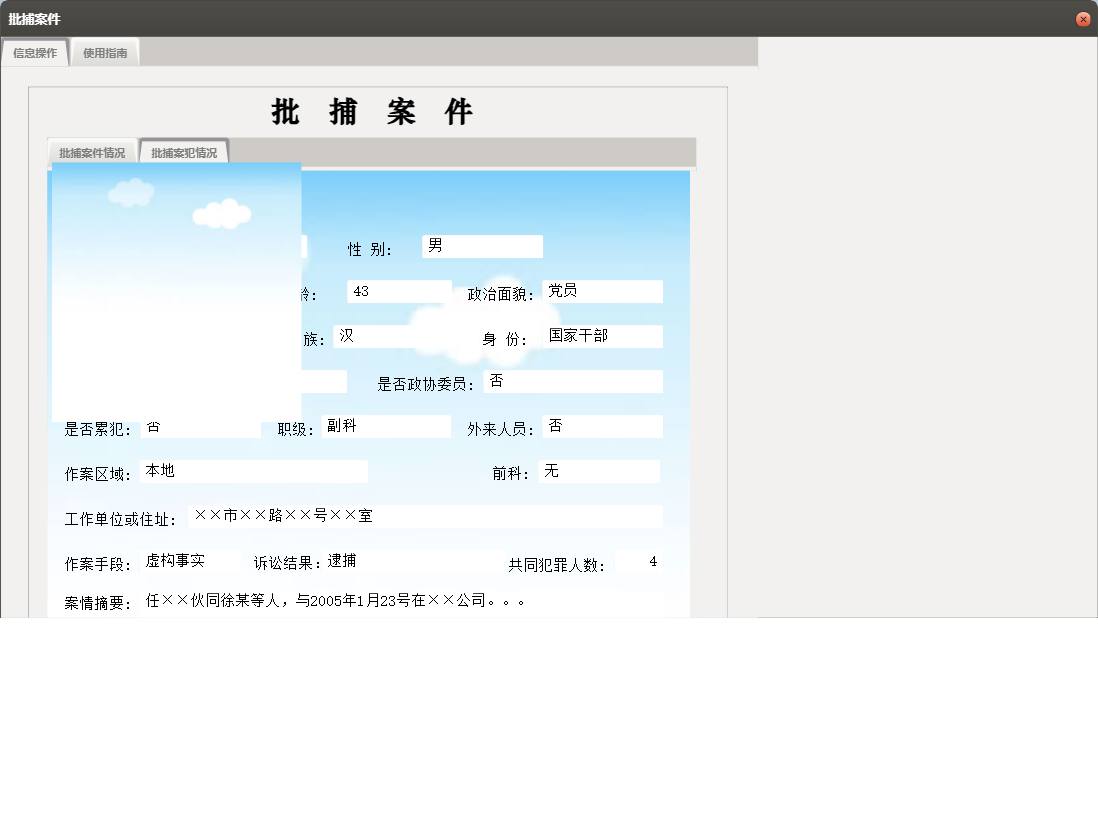Select the 案情摘要 case summary field

pos(400,602)
